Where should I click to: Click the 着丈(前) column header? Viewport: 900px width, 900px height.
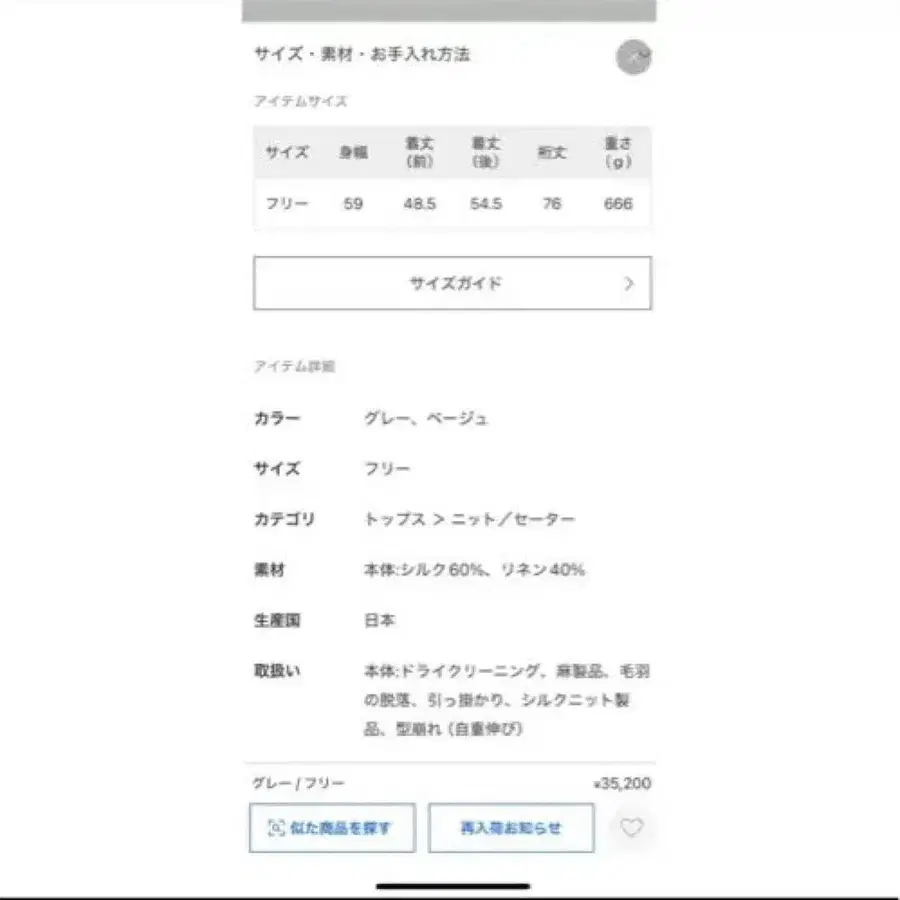coord(420,152)
